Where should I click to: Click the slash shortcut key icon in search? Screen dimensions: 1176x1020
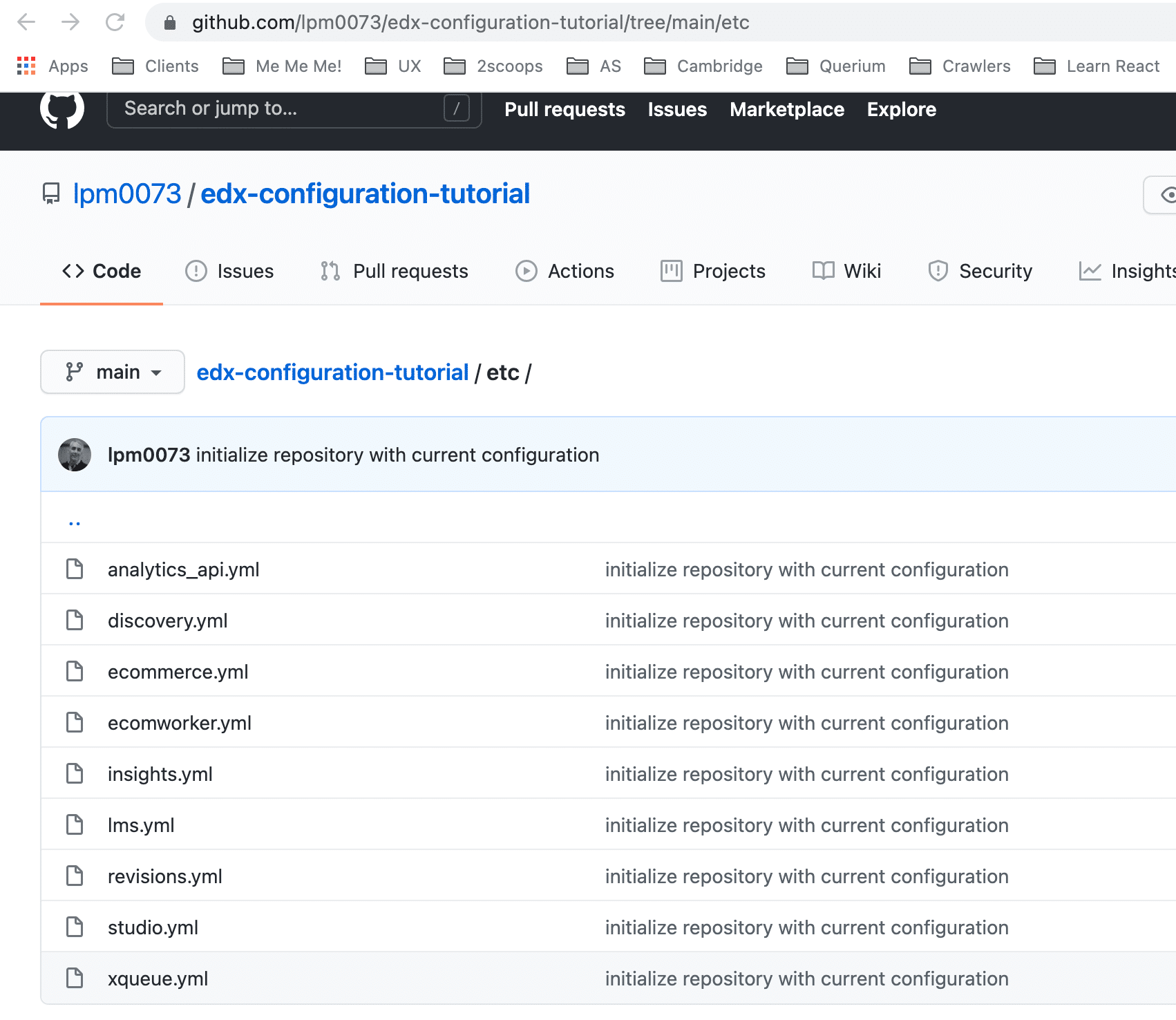(x=456, y=108)
